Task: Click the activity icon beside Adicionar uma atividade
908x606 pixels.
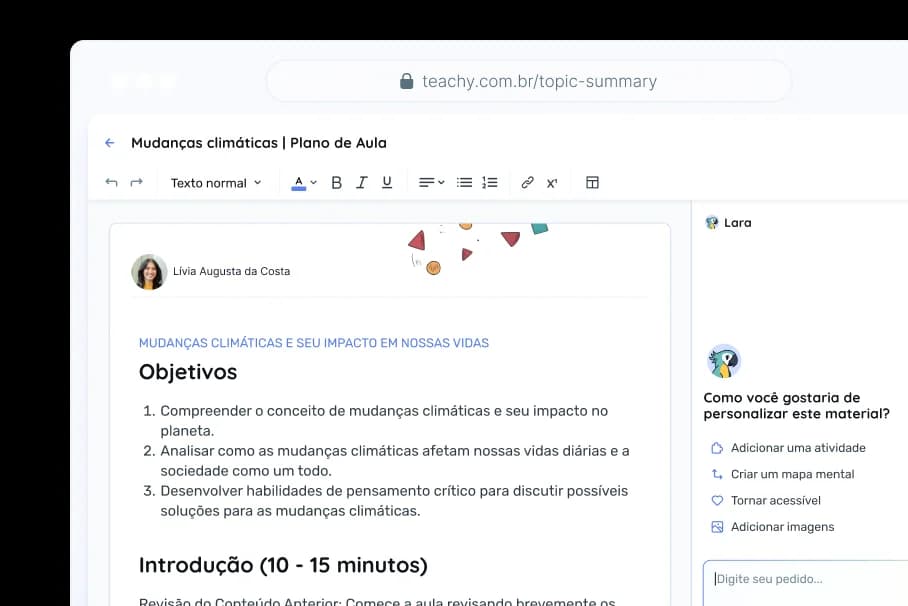Action: (717, 448)
